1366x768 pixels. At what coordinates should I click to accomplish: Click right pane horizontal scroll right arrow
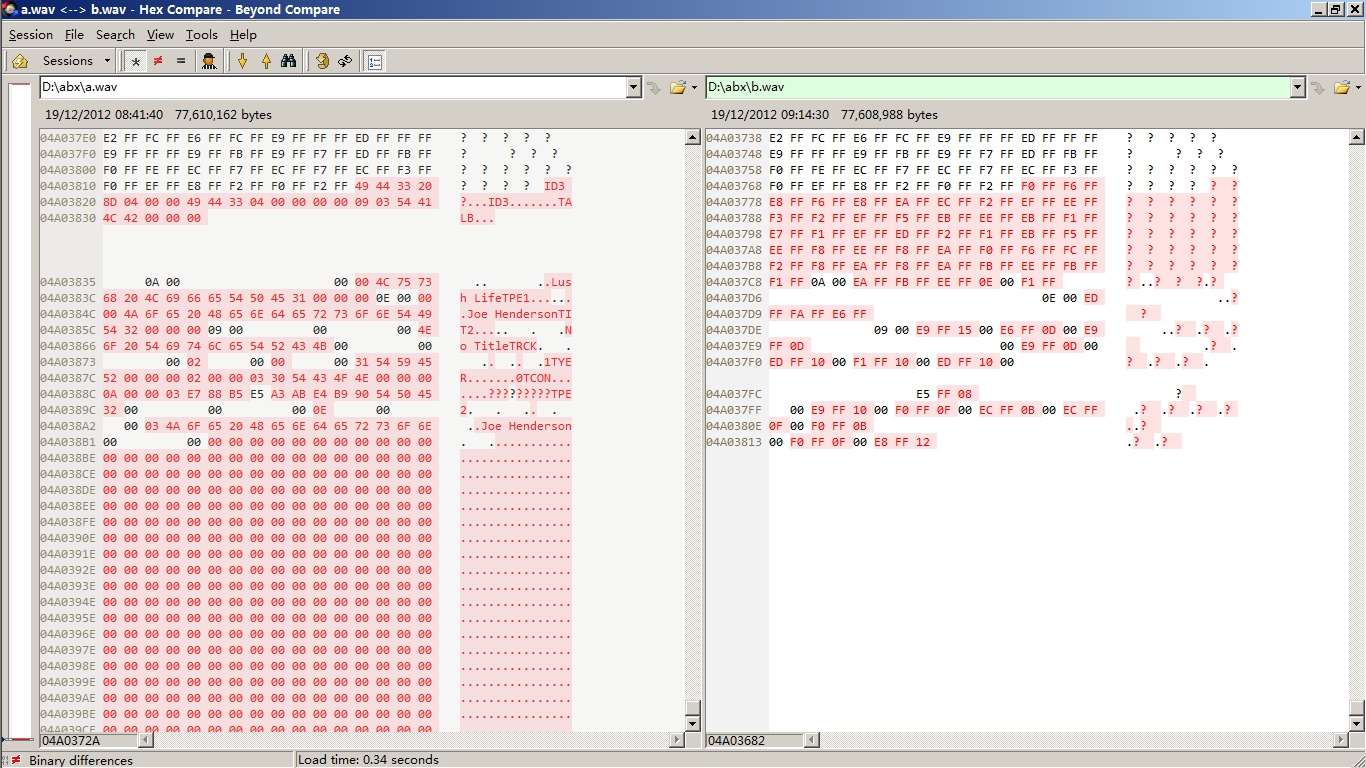[x=1341, y=740]
